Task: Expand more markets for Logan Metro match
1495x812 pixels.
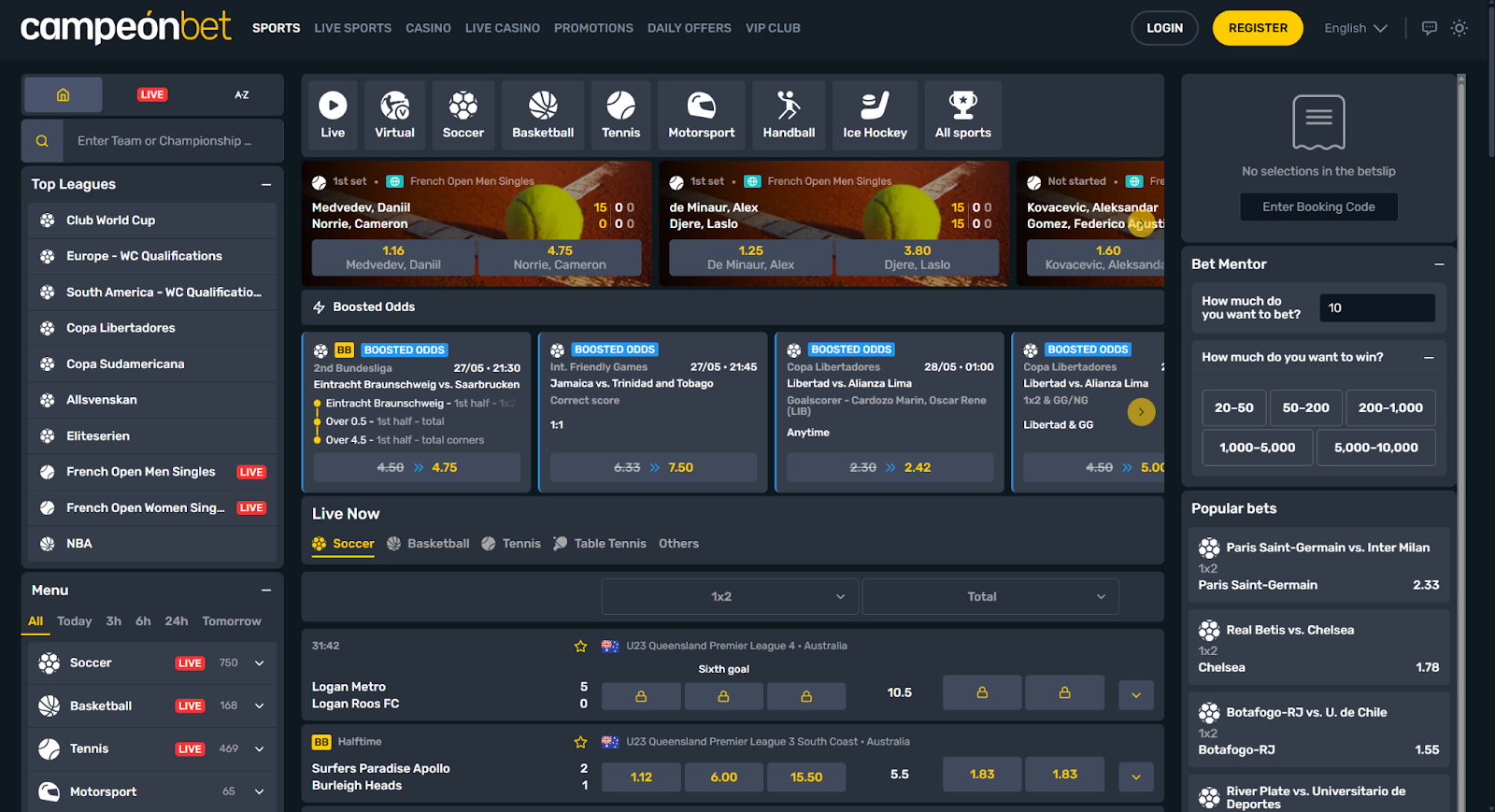Action: coord(1136,695)
